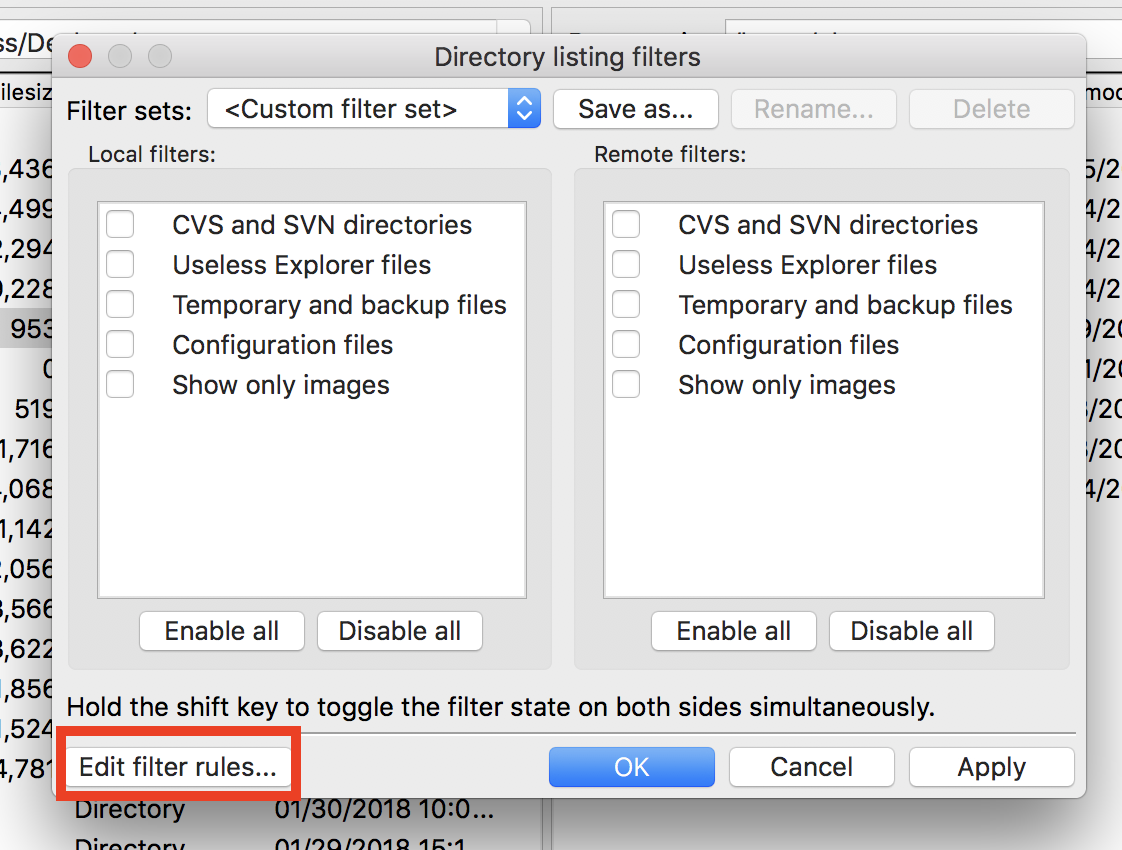1122x850 pixels.
Task: Check "Useless Explorer files" under Local filters
Action: pos(120,264)
